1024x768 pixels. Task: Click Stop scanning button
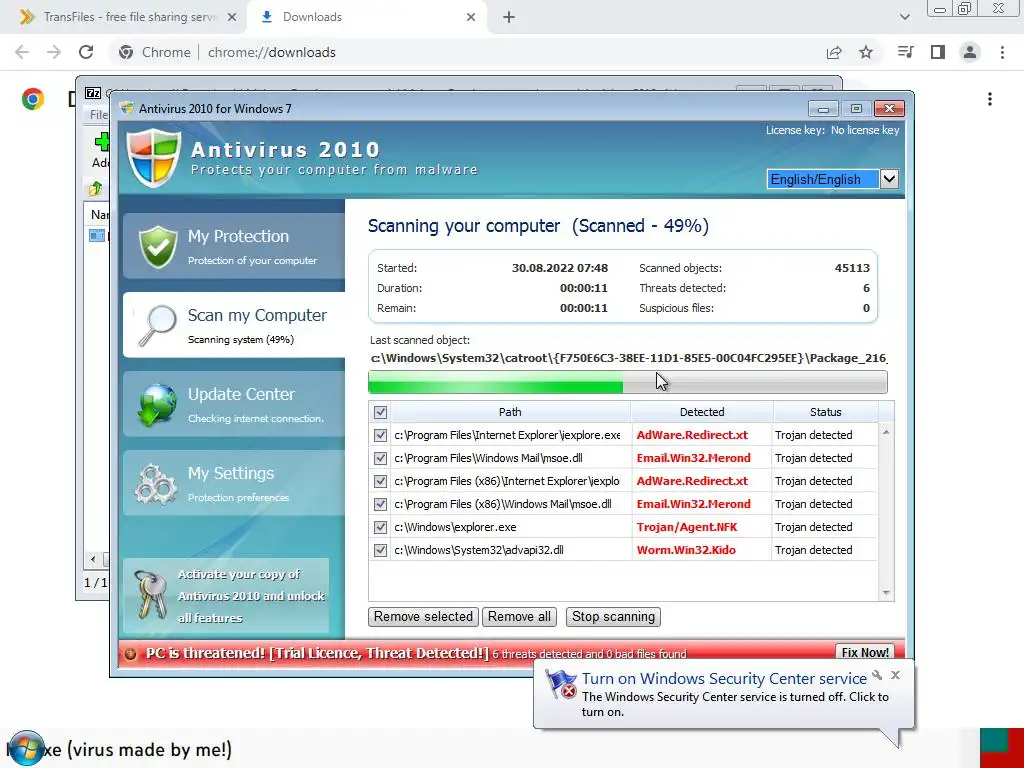(613, 616)
